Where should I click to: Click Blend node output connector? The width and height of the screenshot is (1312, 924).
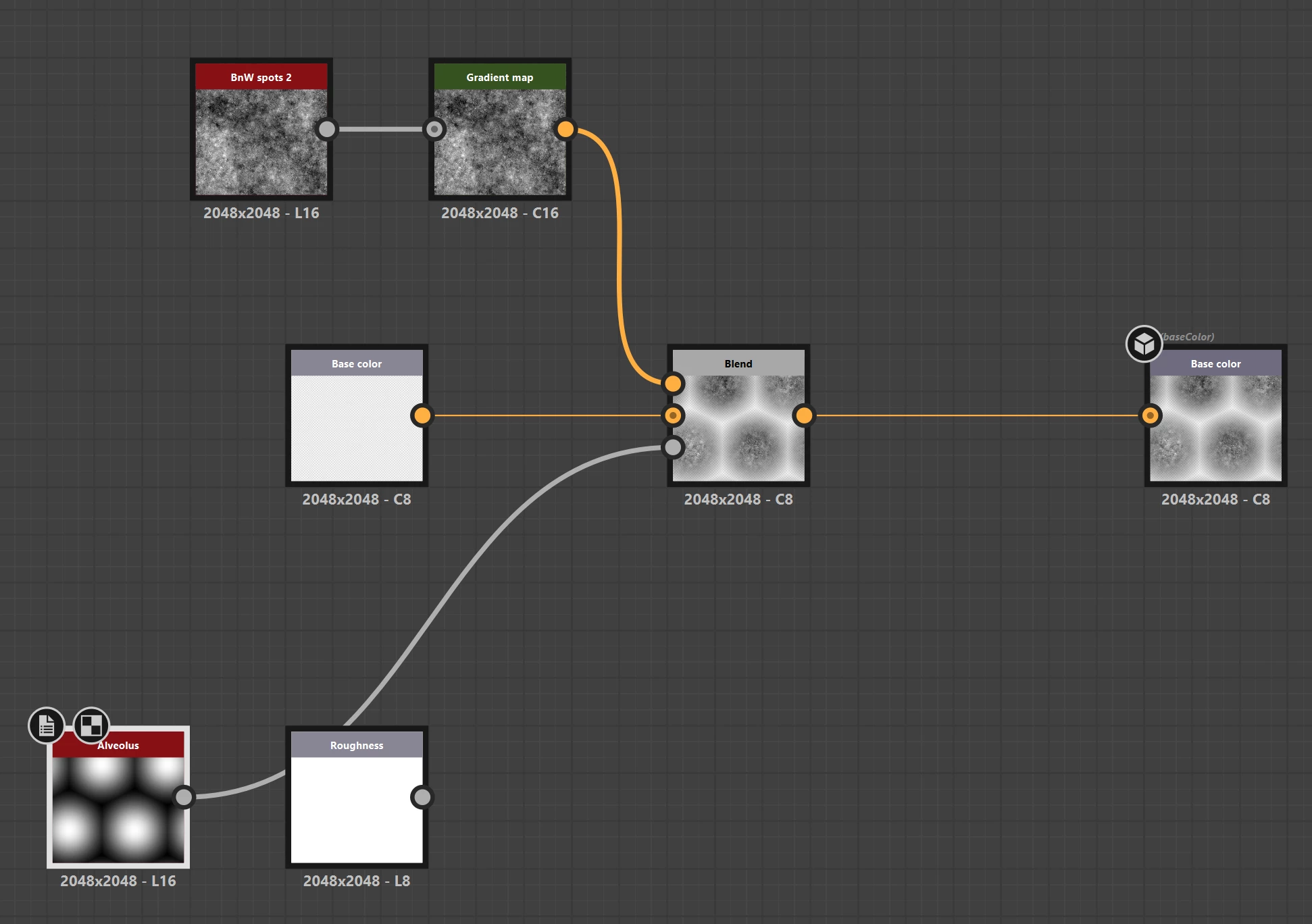pyautogui.click(x=804, y=415)
